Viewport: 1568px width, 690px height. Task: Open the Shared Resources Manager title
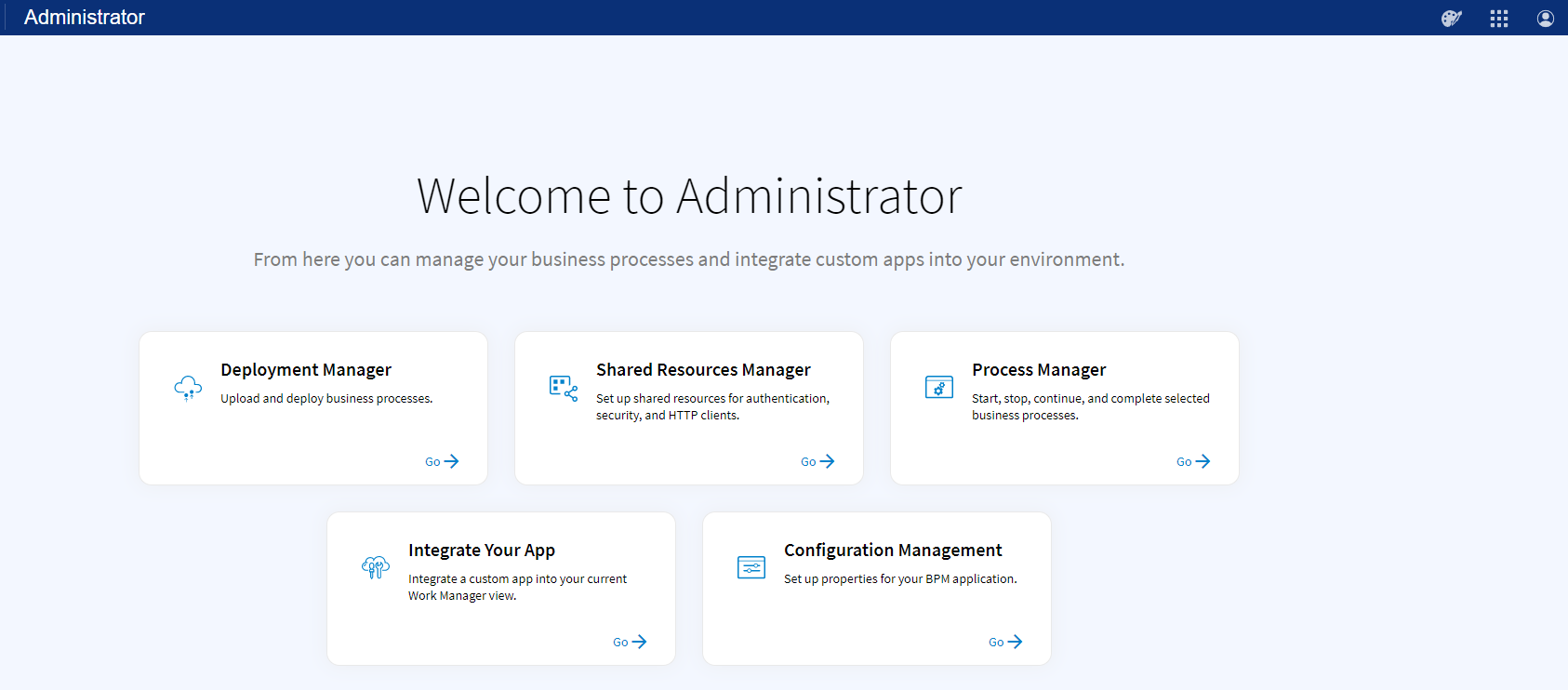[703, 370]
